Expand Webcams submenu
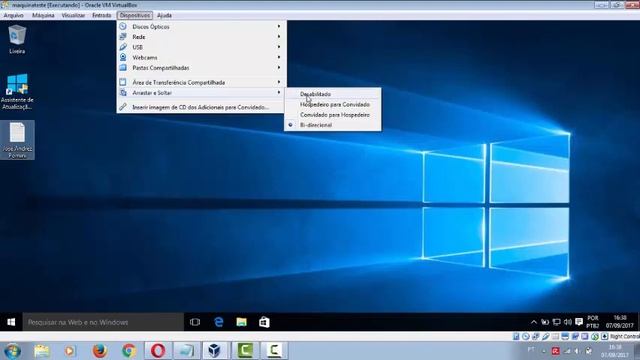Image resolution: width=640 pixels, height=360 pixels. (x=202, y=58)
